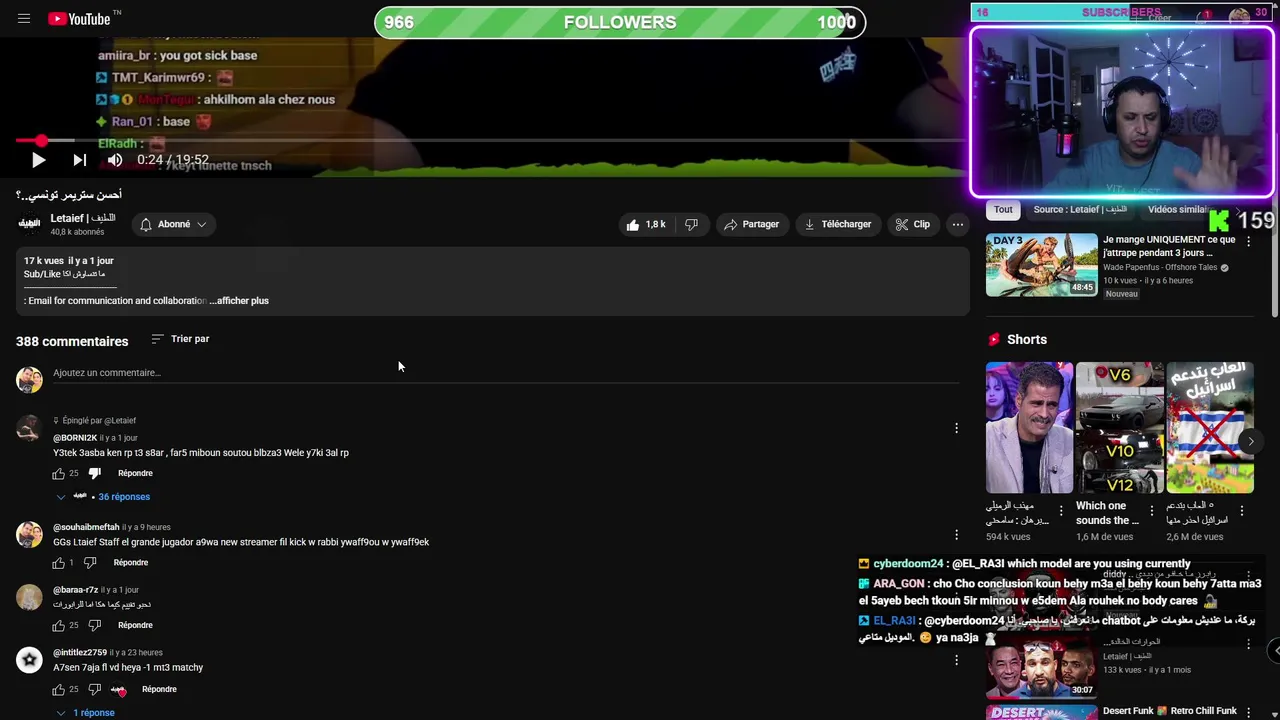Screen dimensions: 1280x720
Task: Open @souhaibmeftah profile link
Action: pos(86,527)
